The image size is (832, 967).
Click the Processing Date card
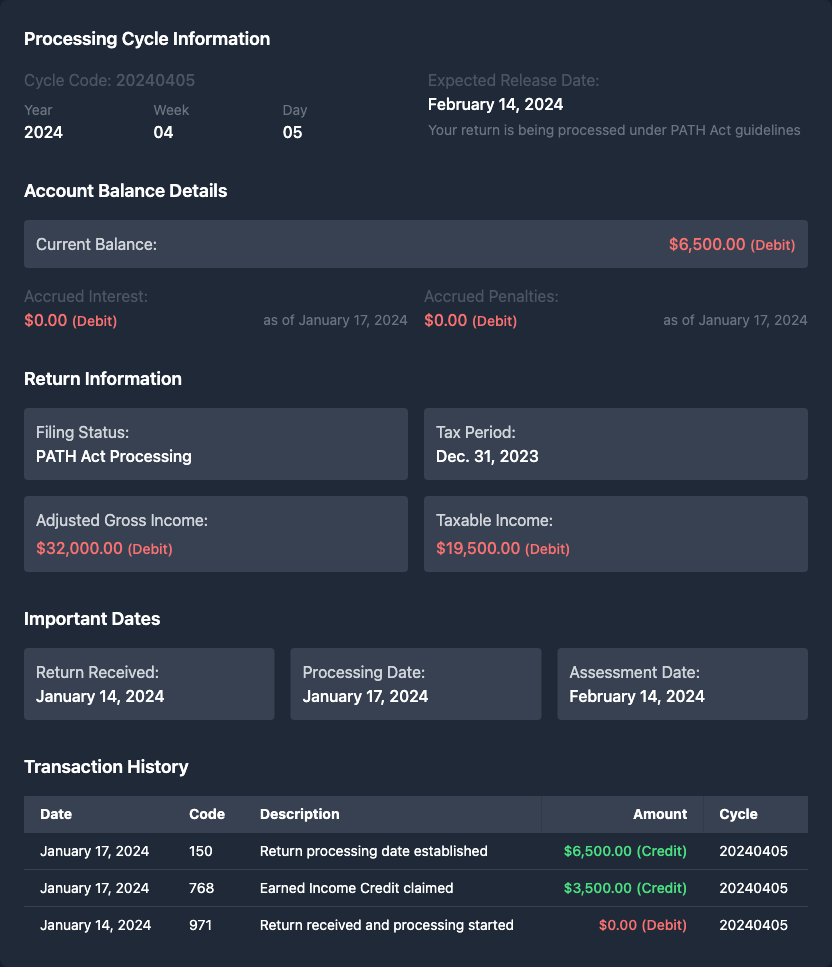tap(415, 684)
